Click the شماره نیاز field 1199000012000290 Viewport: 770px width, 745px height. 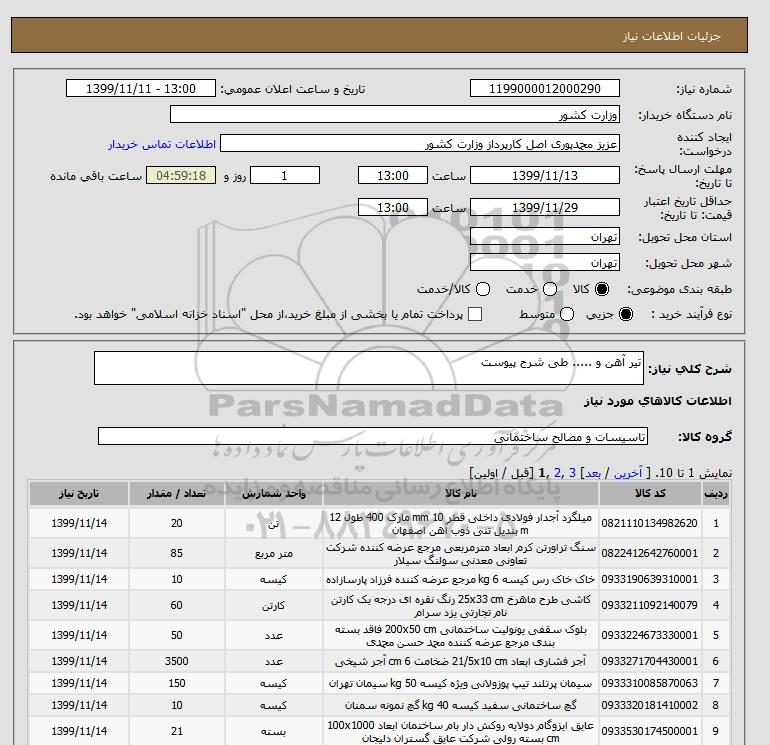point(545,88)
